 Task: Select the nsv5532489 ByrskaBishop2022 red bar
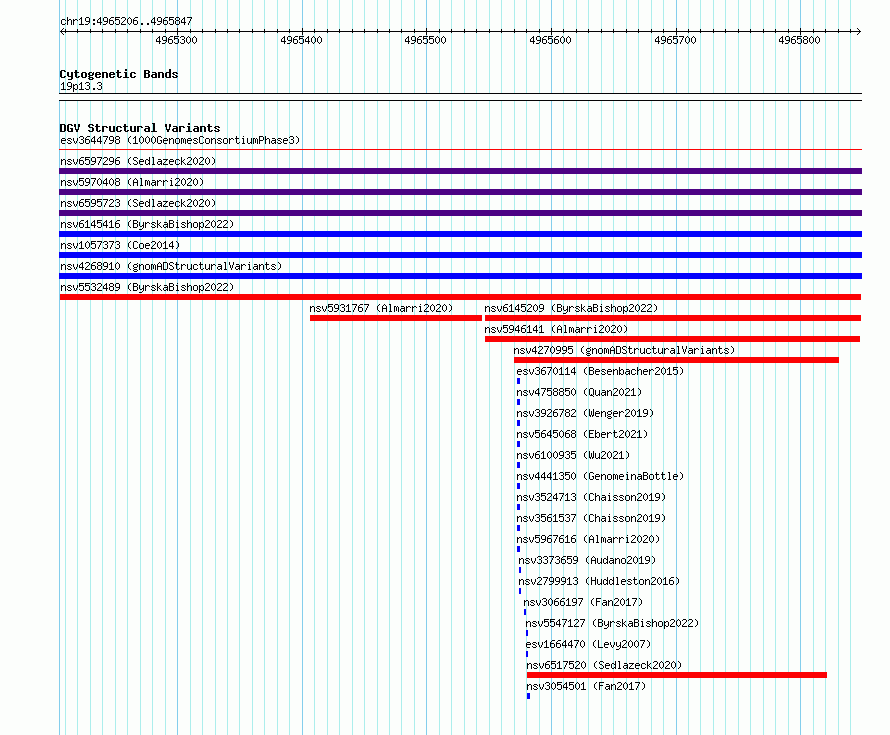[x=460, y=297]
